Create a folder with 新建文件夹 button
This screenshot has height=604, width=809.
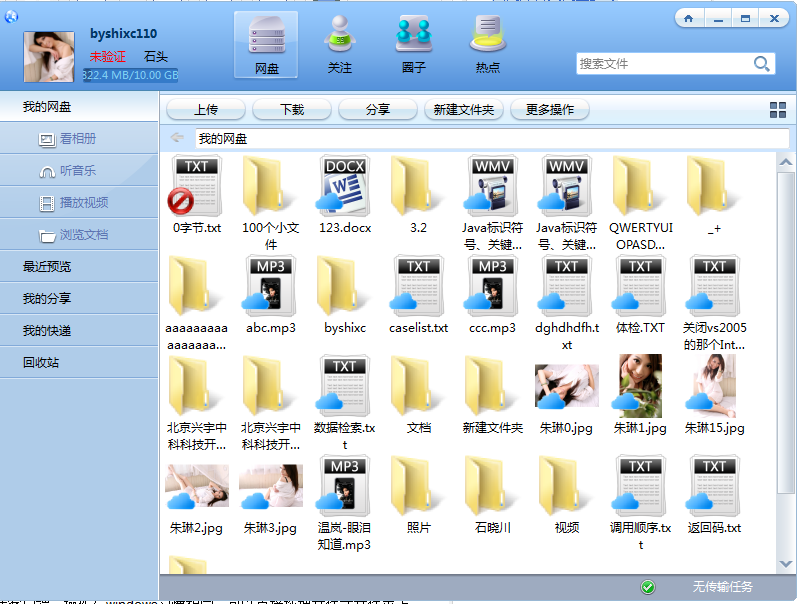(x=464, y=109)
